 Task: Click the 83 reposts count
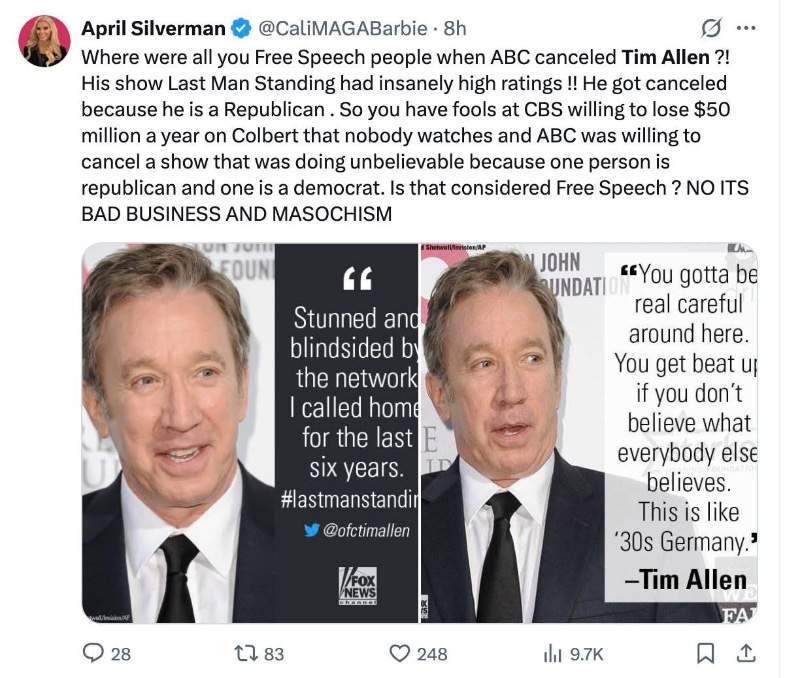point(274,654)
